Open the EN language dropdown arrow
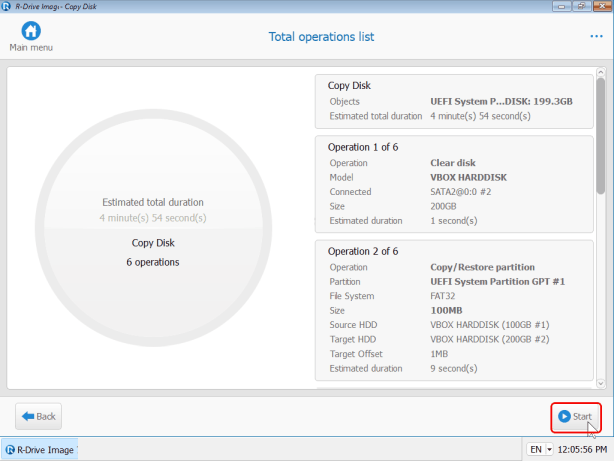Screen dimensions: 614x461 [x=549, y=449]
